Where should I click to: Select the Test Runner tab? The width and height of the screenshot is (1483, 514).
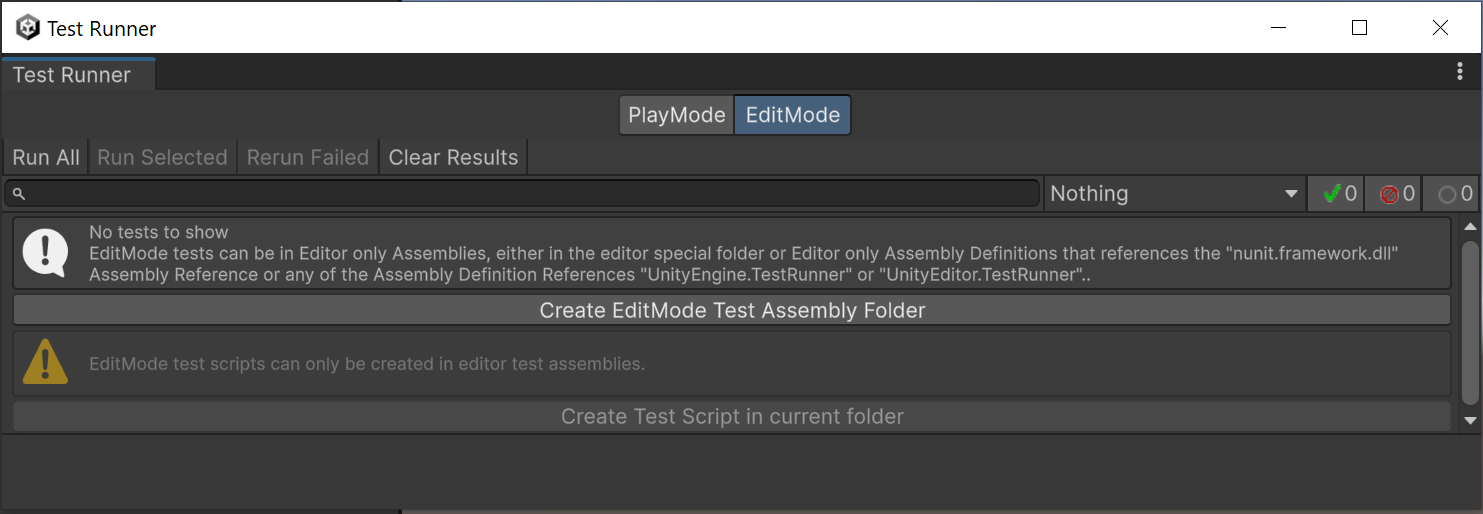click(78, 74)
